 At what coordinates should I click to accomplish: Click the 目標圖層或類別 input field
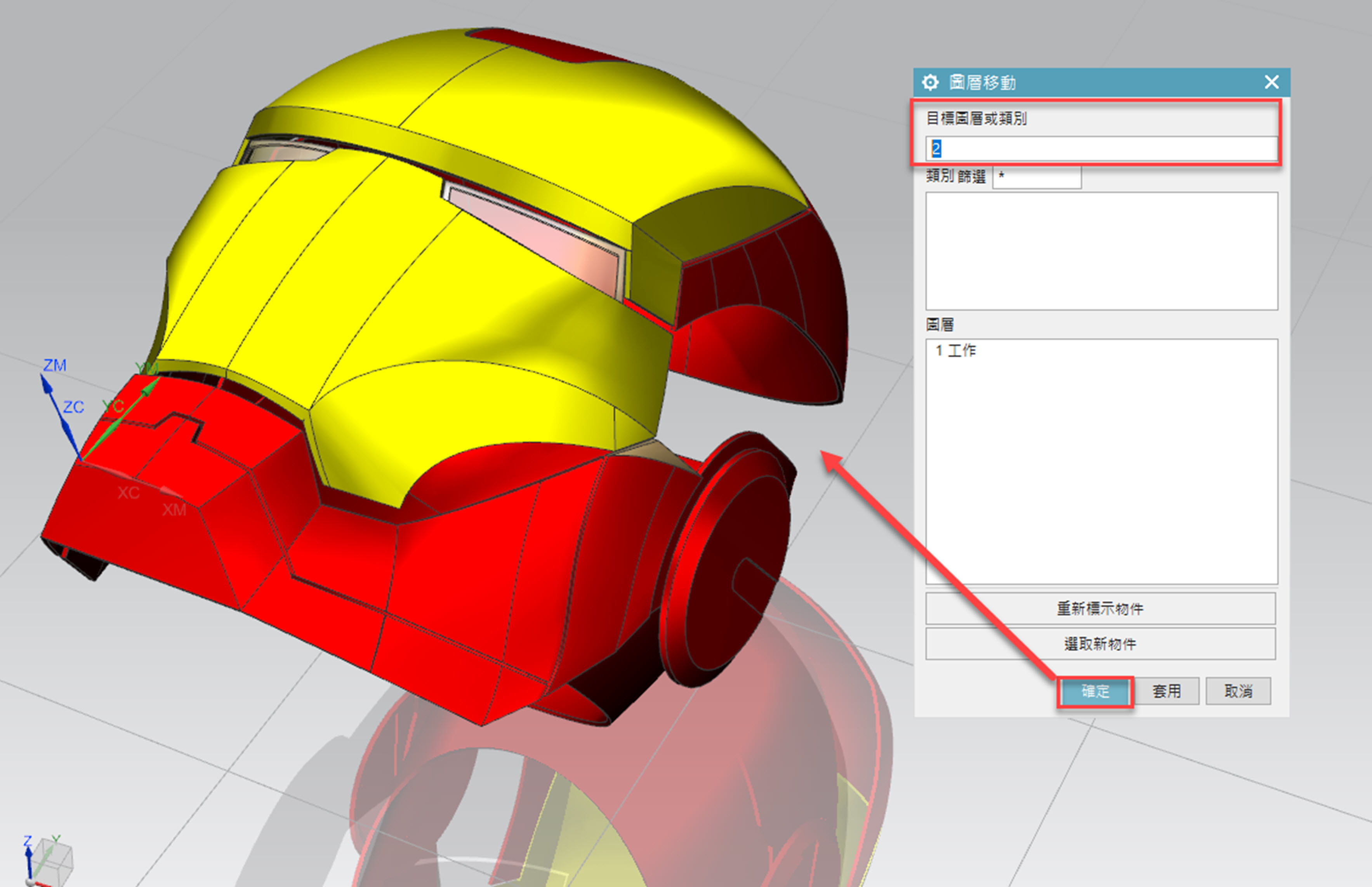tap(1101, 149)
